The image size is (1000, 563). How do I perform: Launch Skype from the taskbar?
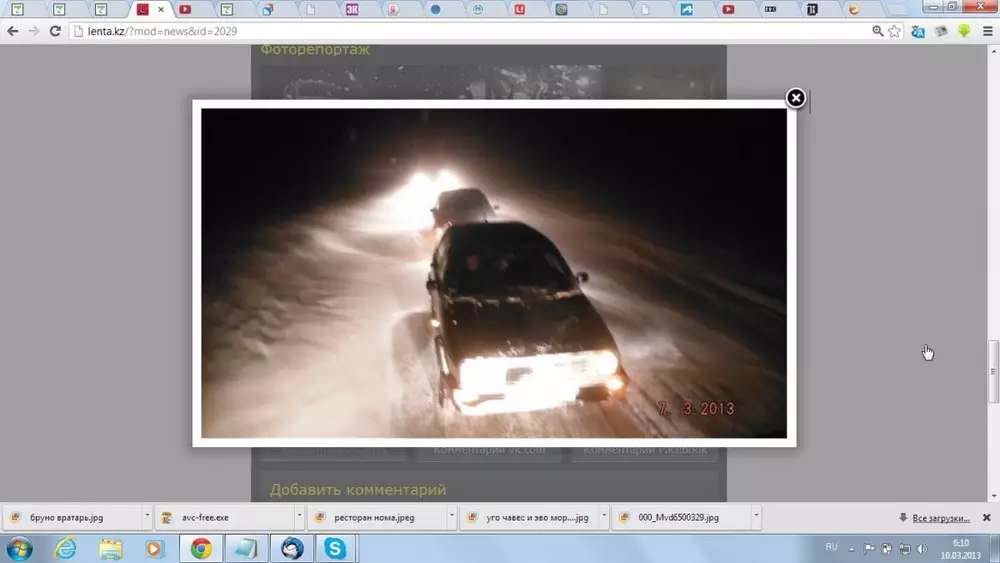334,548
